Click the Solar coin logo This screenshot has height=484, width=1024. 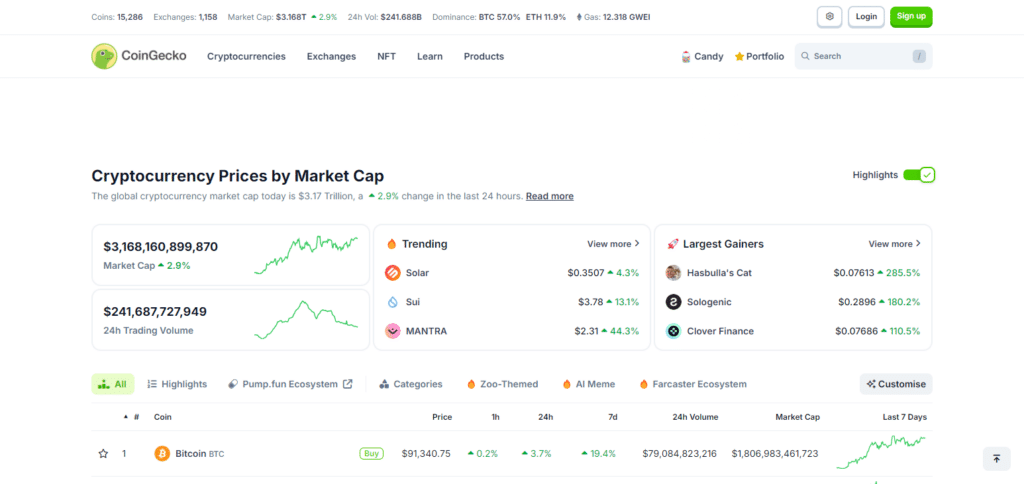pyautogui.click(x=392, y=273)
